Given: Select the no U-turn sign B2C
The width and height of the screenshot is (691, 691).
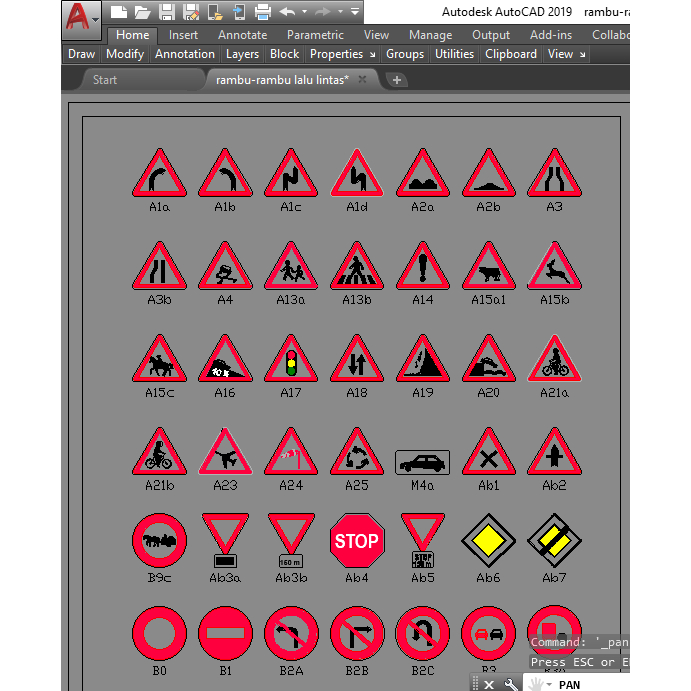Looking at the screenshot, I should click(423, 633).
